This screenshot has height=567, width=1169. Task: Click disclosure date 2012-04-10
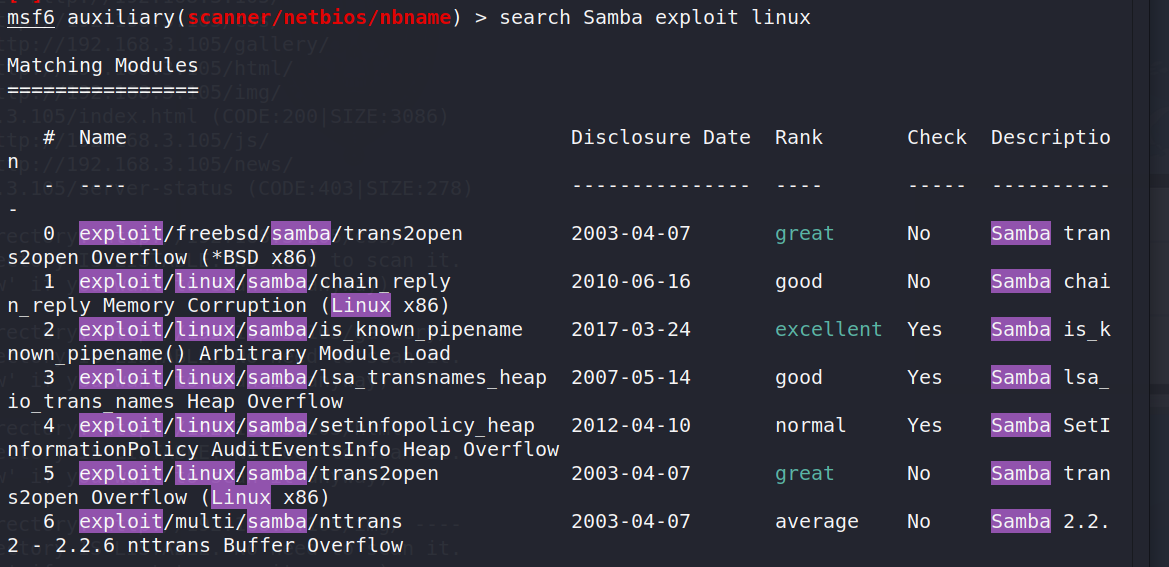631,425
